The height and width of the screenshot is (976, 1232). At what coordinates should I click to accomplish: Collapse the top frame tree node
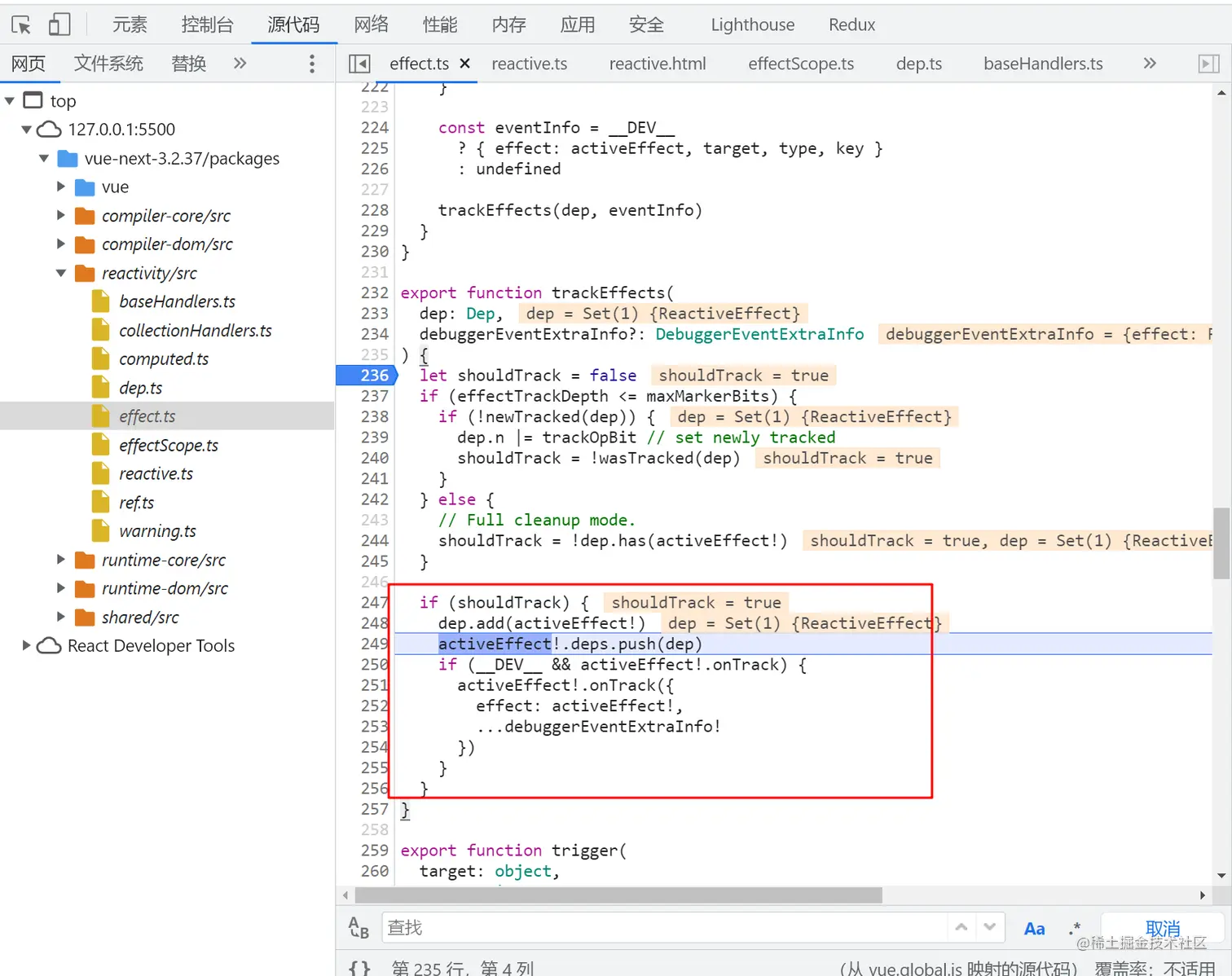[10, 101]
